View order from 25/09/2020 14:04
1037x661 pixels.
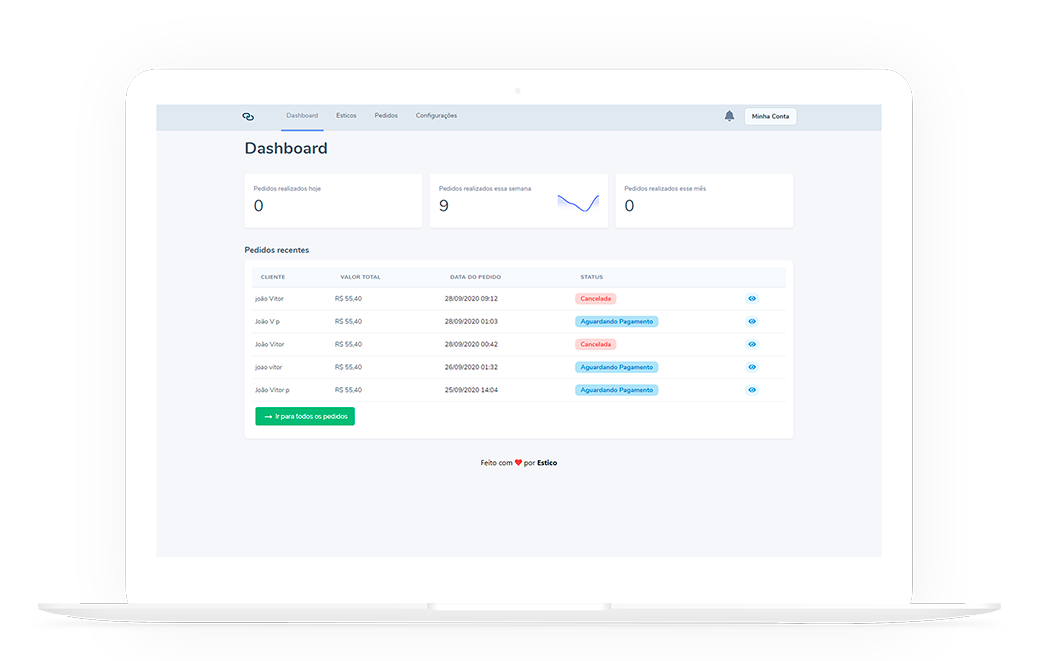752,390
